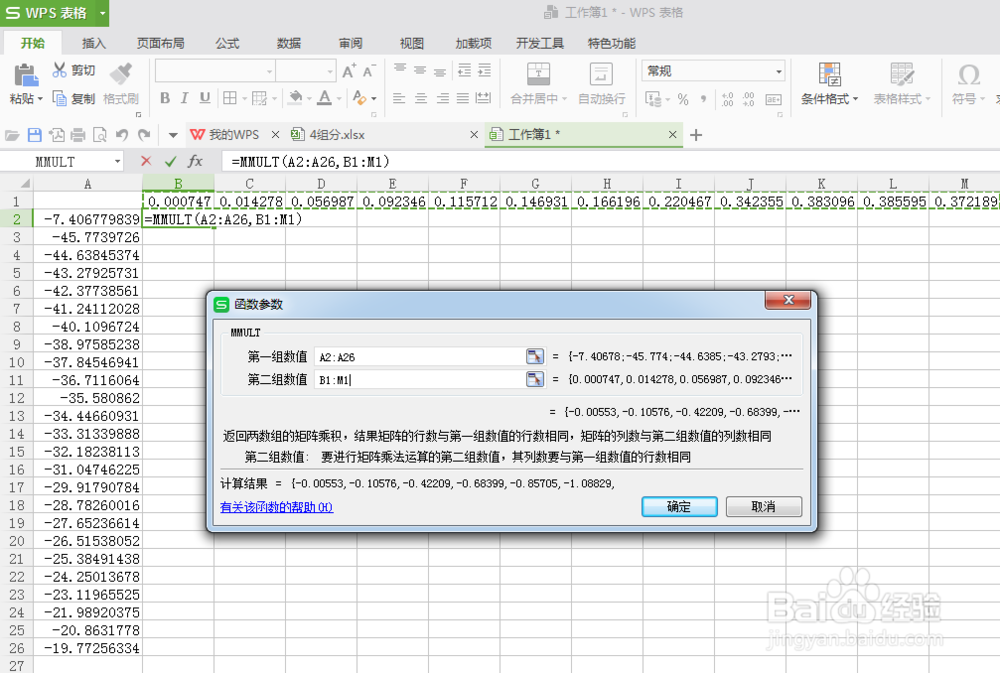Image resolution: width=1000 pixels, height=673 pixels.
Task: Click the range selector beside A2:A26
Action: tap(536, 355)
